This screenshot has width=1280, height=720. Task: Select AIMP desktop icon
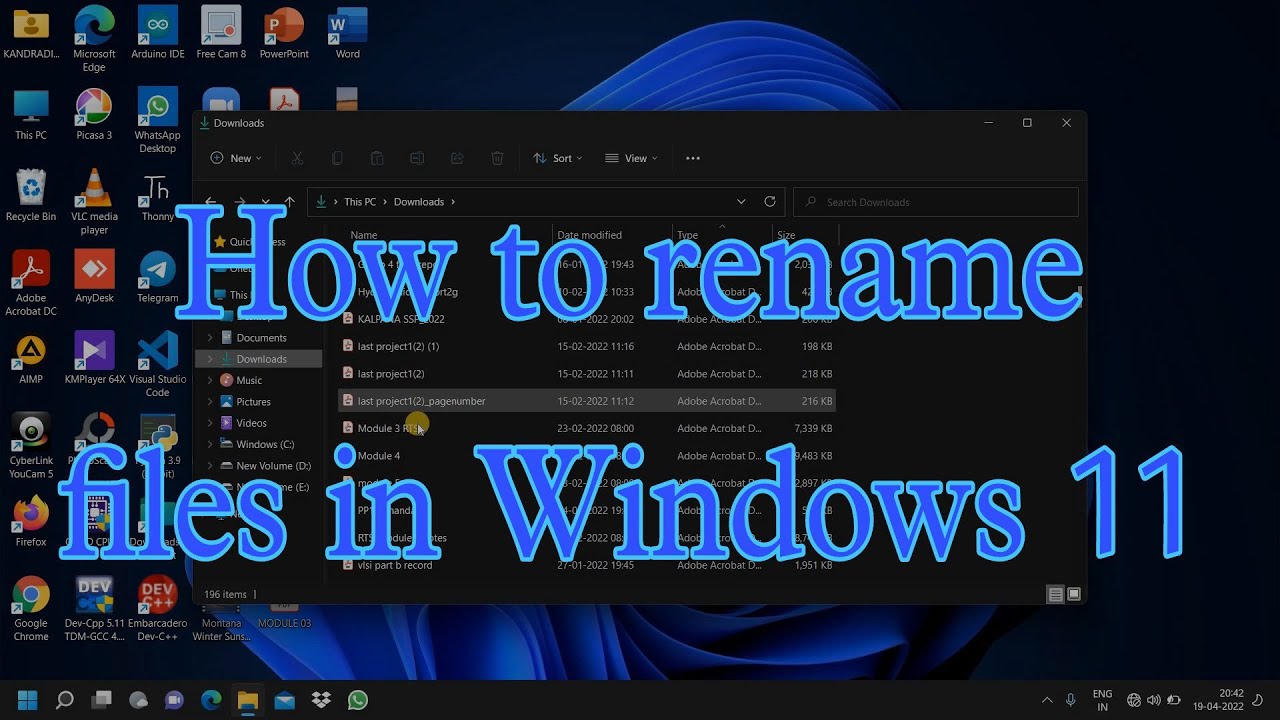pyautogui.click(x=31, y=359)
